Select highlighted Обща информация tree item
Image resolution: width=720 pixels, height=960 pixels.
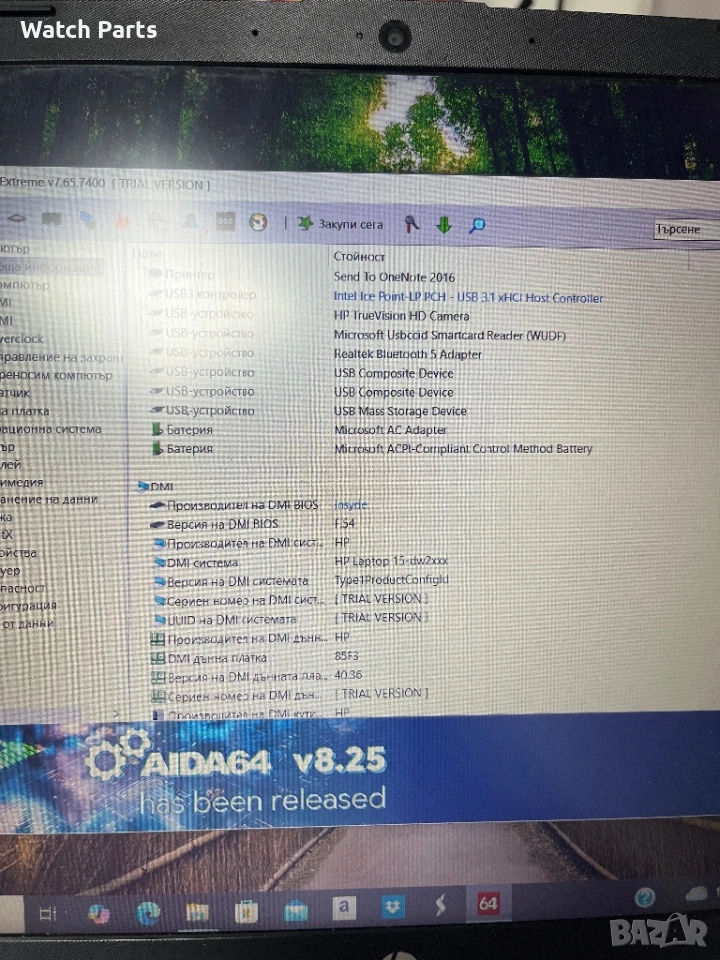(50, 267)
